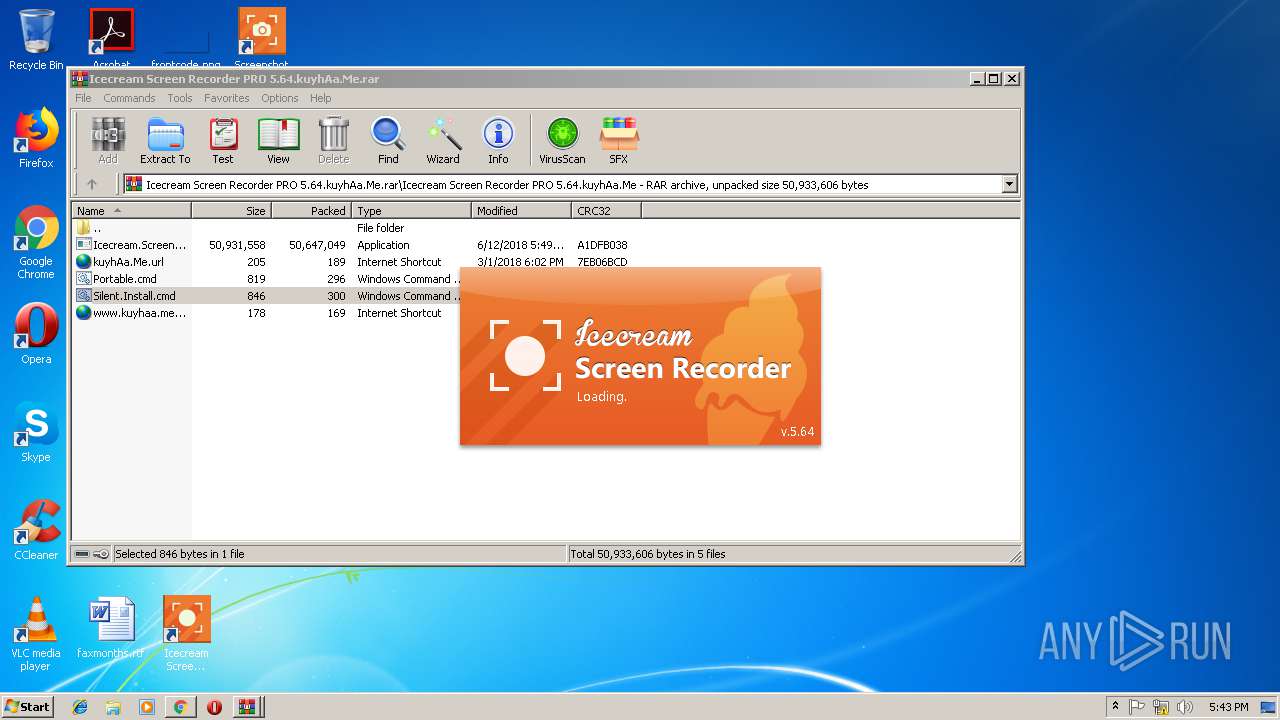Click the Action Center flag icon
This screenshot has height=720, width=1280.
pos(1138,707)
